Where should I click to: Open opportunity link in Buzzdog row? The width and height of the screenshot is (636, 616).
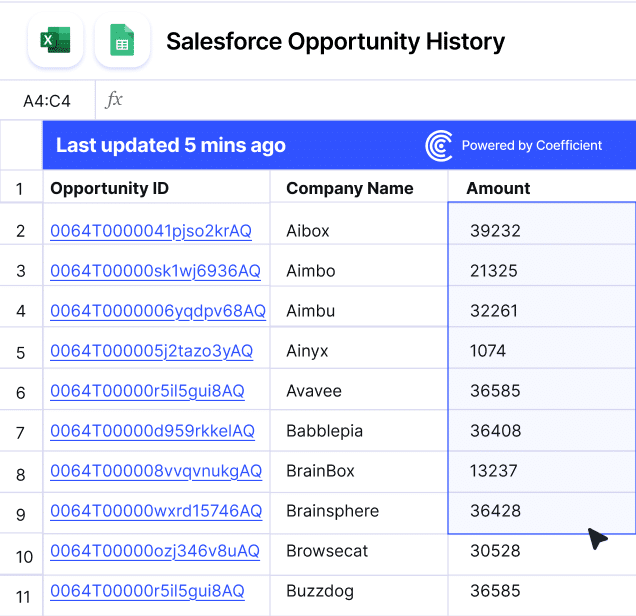[x=147, y=591]
